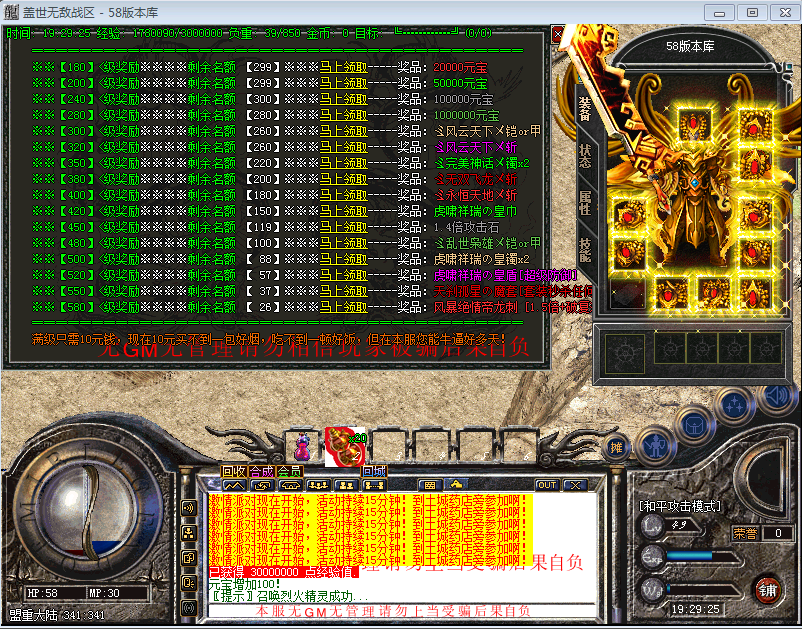Click the Lv level badge
This screenshot has width=802, height=629.
click(653, 525)
